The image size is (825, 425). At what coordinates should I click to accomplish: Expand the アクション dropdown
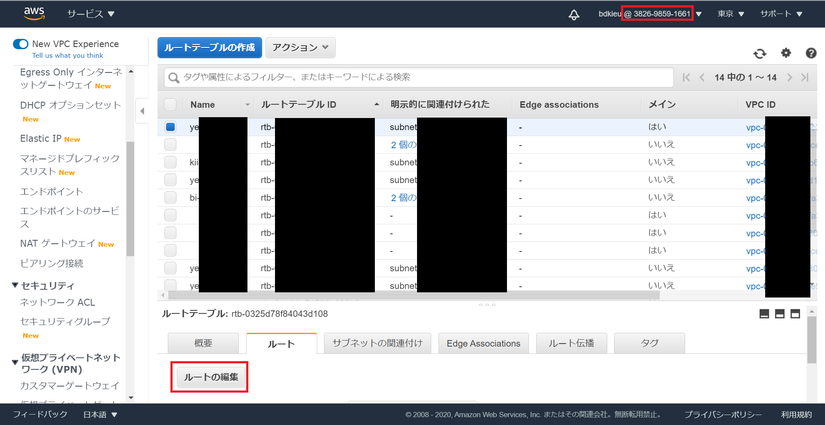click(x=300, y=47)
